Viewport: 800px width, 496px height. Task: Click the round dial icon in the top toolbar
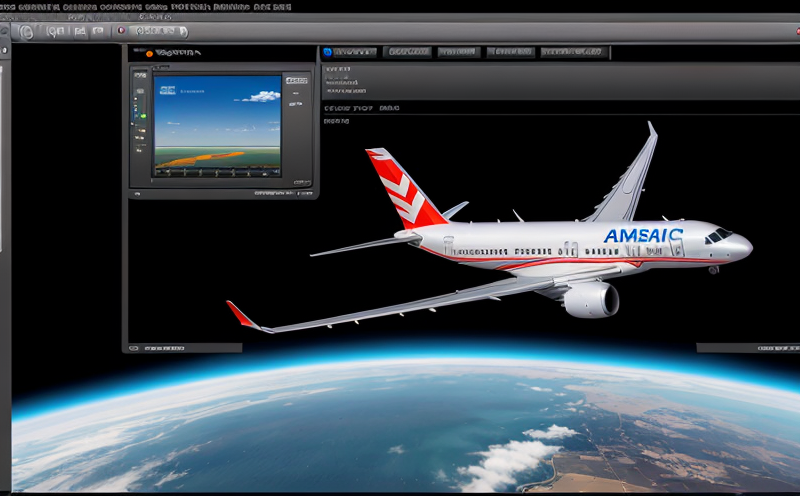pyautogui.click(x=26, y=32)
